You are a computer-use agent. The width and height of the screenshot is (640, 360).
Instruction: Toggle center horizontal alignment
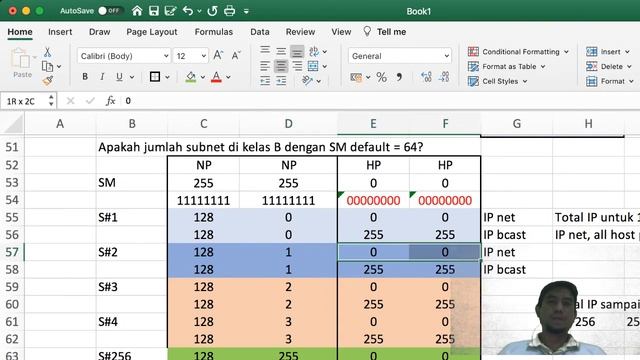click(x=281, y=66)
